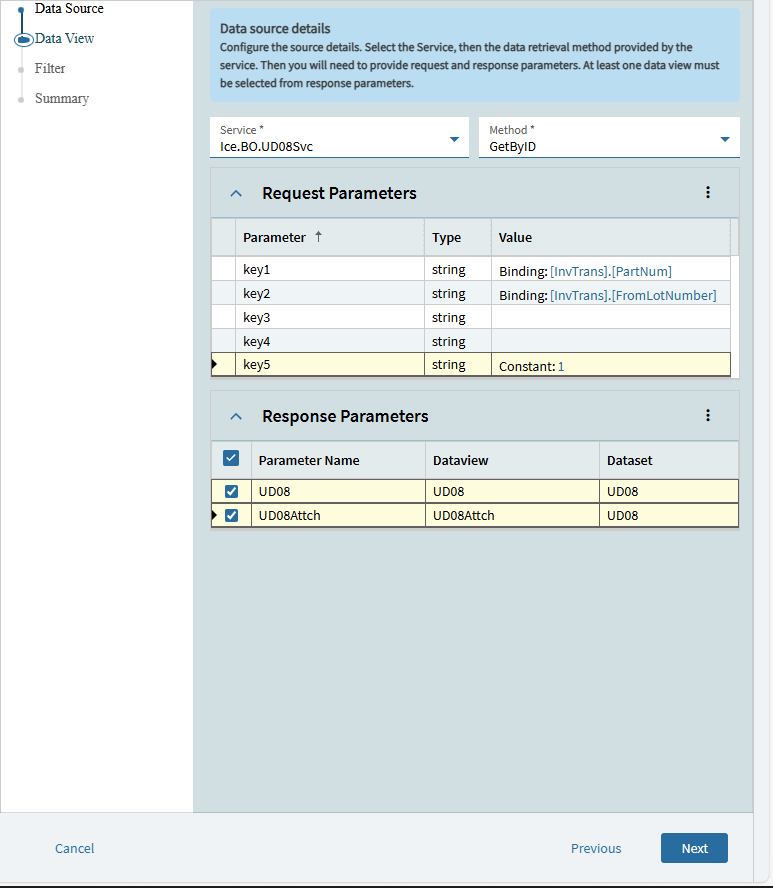Go to the Summary step
Image resolution: width=773 pixels, height=888 pixels.
62,99
